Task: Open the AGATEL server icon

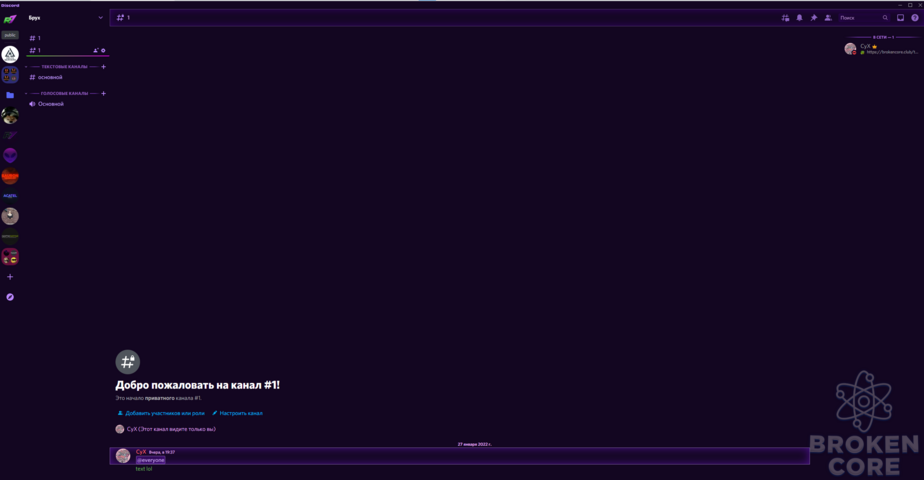Action: [x=10, y=196]
